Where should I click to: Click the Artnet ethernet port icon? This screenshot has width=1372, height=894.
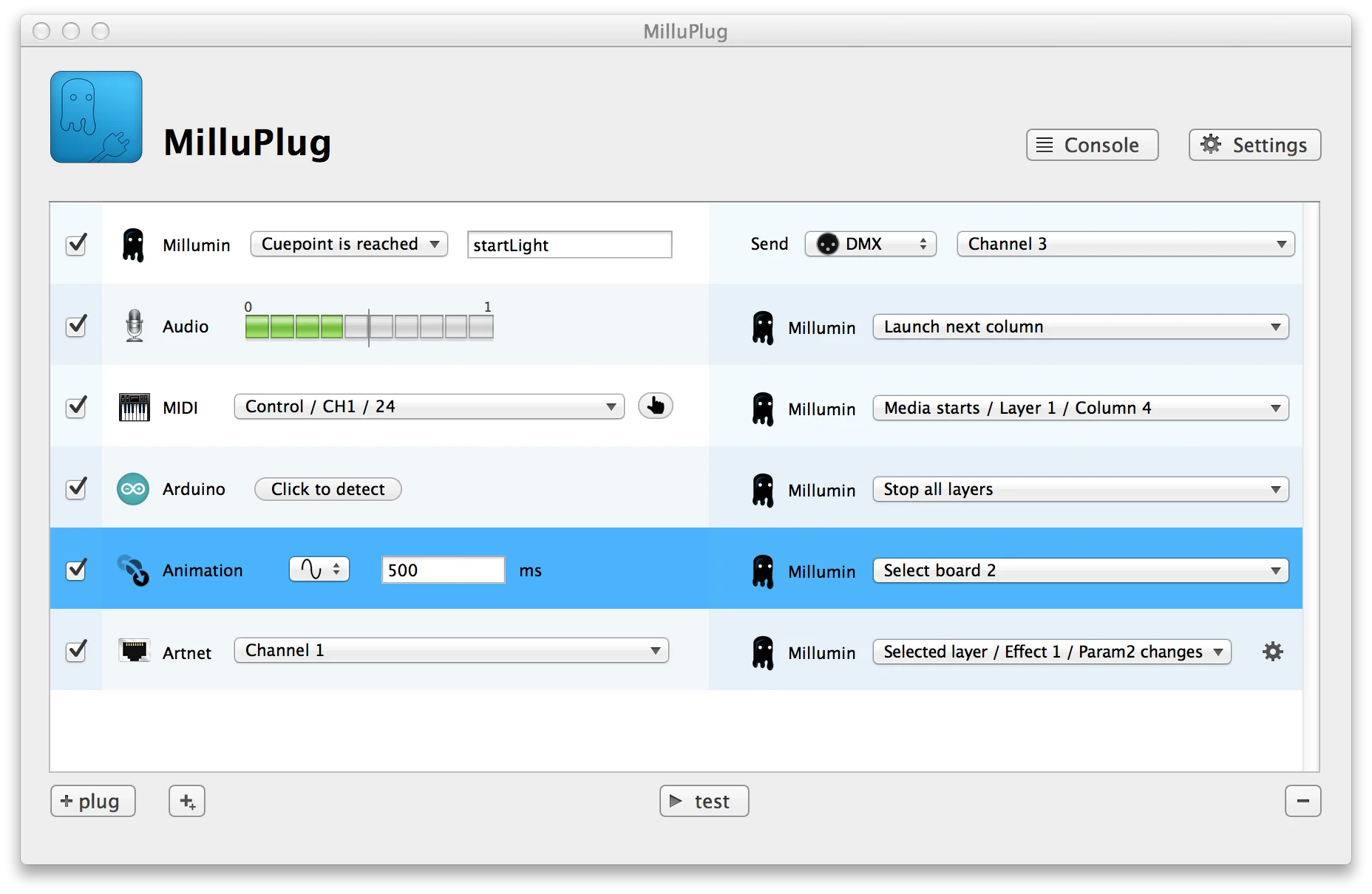[134, 651]
